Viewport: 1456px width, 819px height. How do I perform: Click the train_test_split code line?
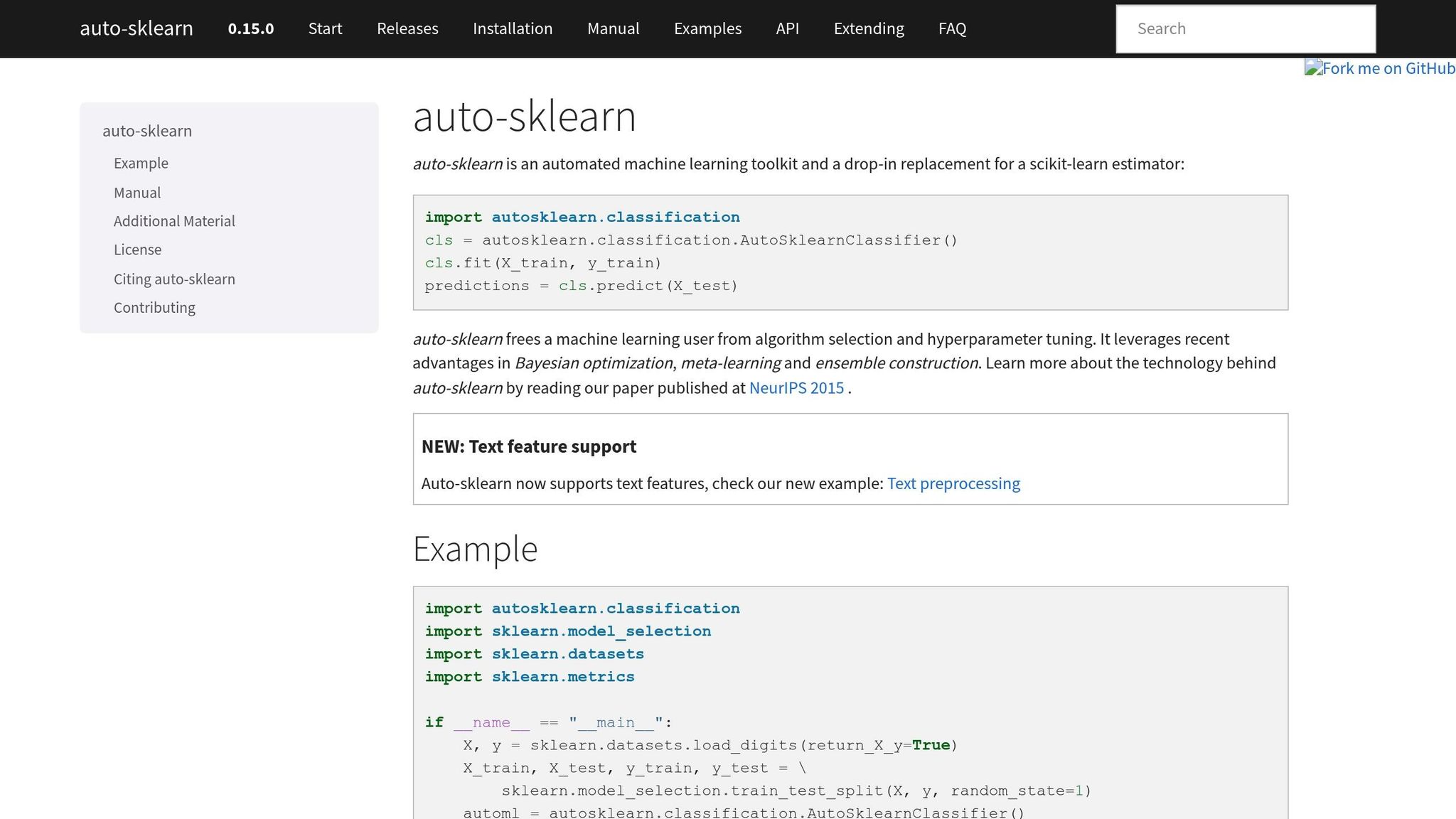pos(796,791)
